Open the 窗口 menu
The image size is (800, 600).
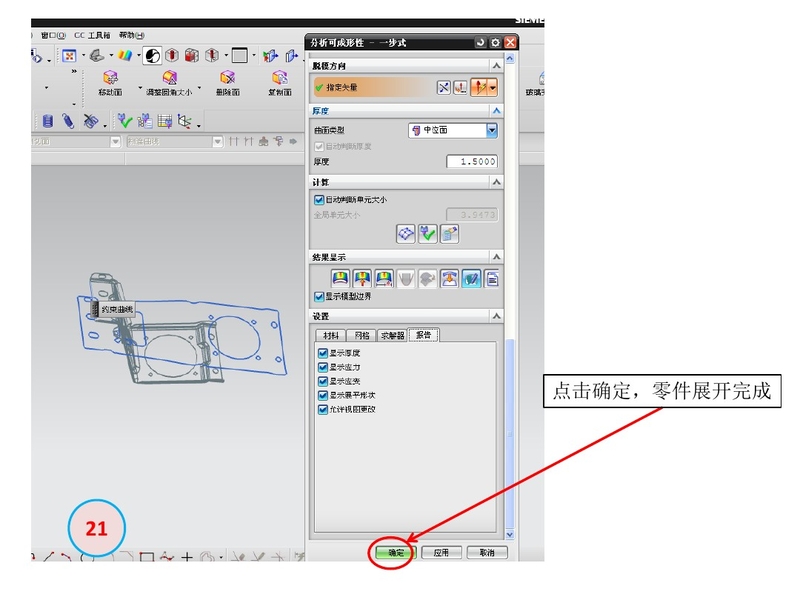click(x=54, y=35)
